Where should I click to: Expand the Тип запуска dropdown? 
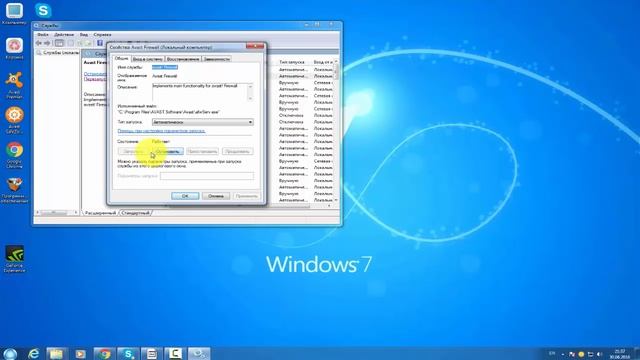[x=203, y=122]
